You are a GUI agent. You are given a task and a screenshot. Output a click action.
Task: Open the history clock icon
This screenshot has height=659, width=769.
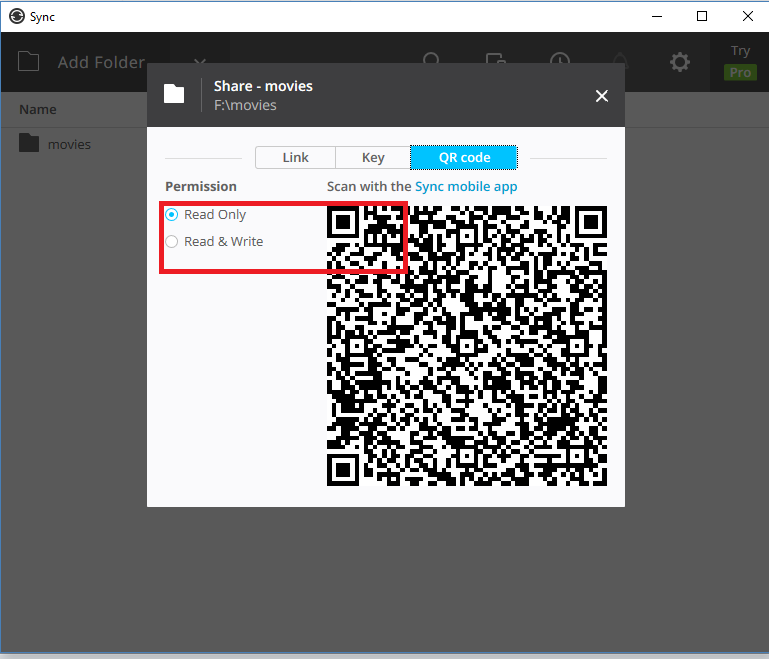[x=560, y=58]
